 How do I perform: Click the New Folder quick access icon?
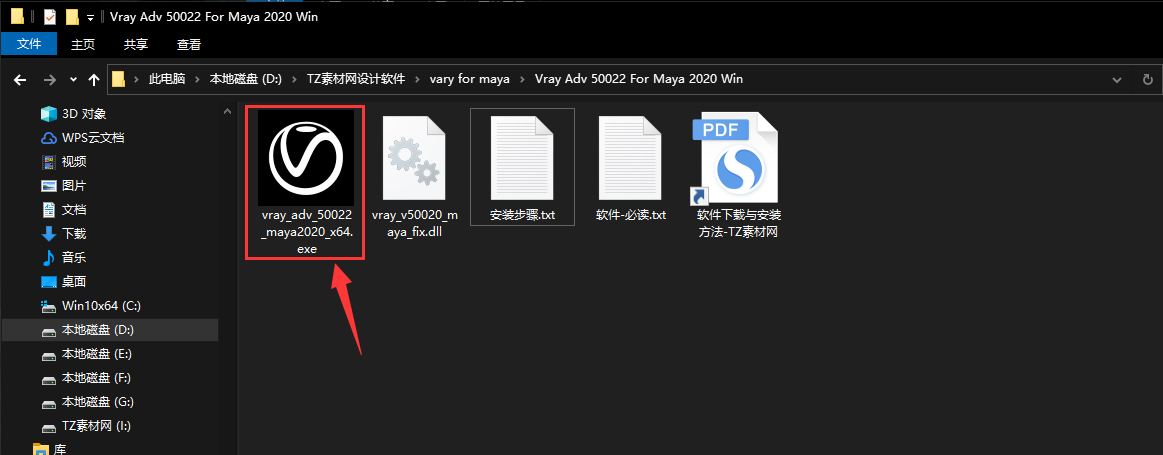tap(71, 16)
